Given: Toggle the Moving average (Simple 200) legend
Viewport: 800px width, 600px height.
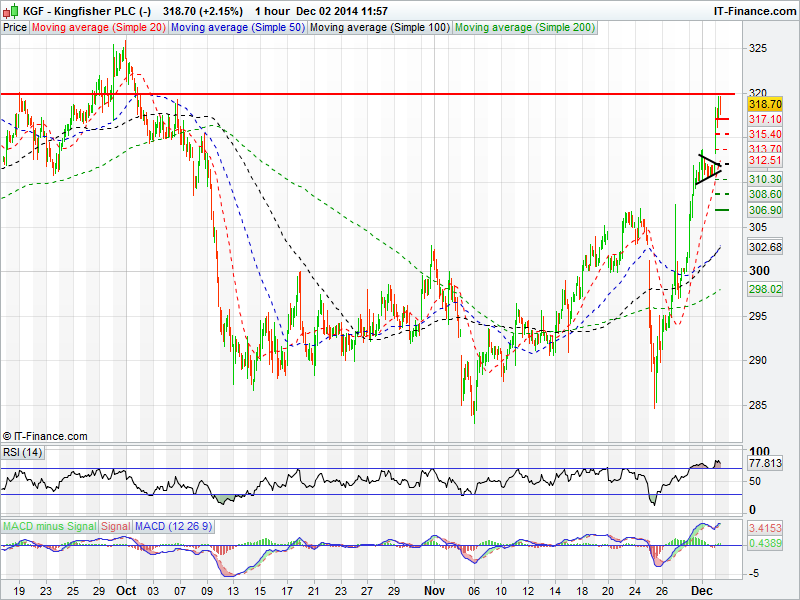Looking at the screenshot, I should click(x=524, y=27).
